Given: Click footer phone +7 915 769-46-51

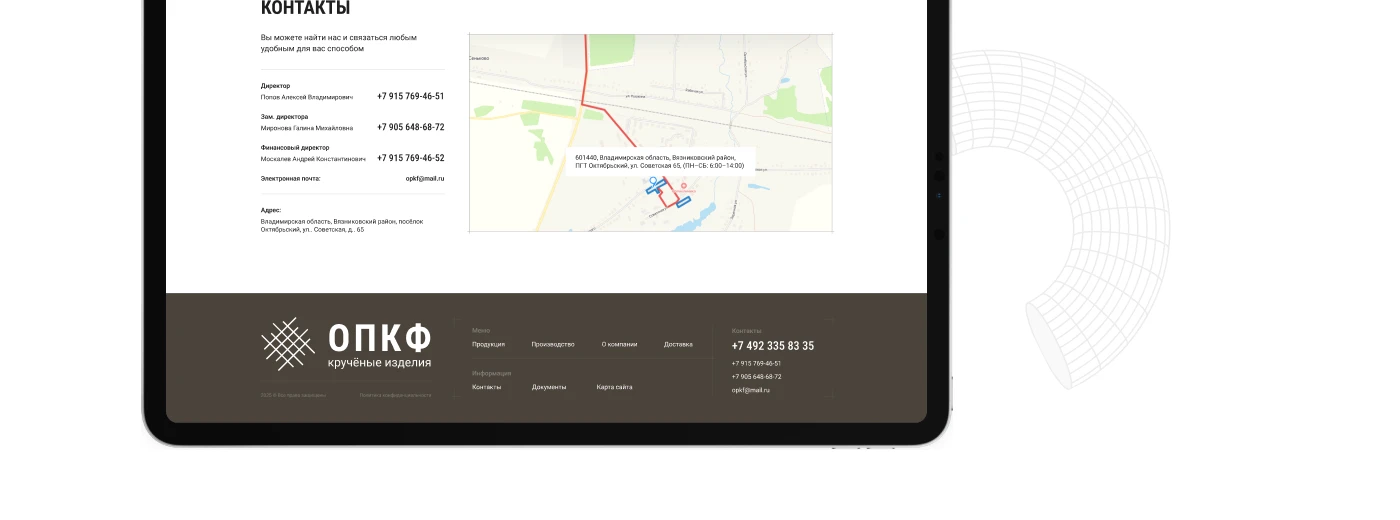Looking at the screenshot, I should [x=756, y=364].
